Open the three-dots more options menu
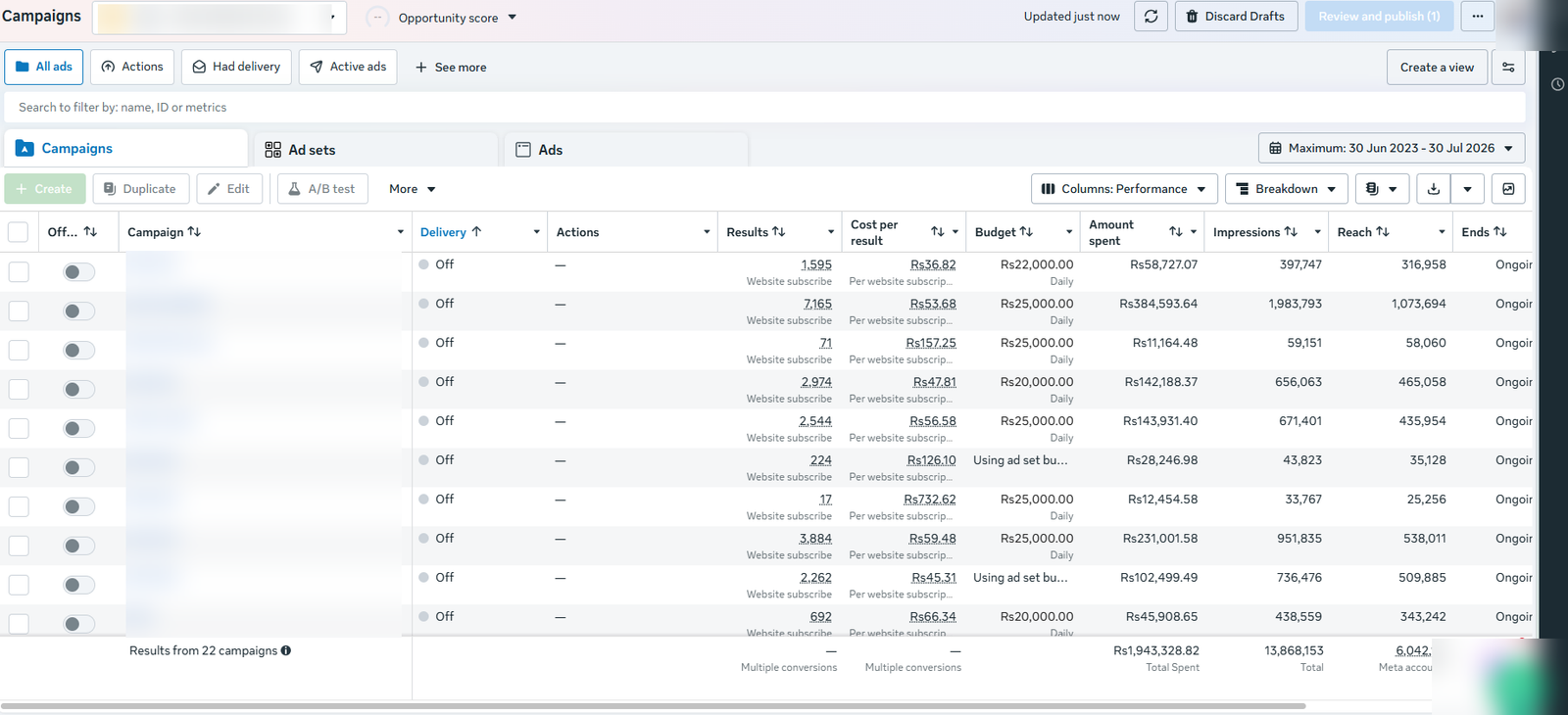The width and height of the screenshot is (1568, 715). coord(1477,17)
